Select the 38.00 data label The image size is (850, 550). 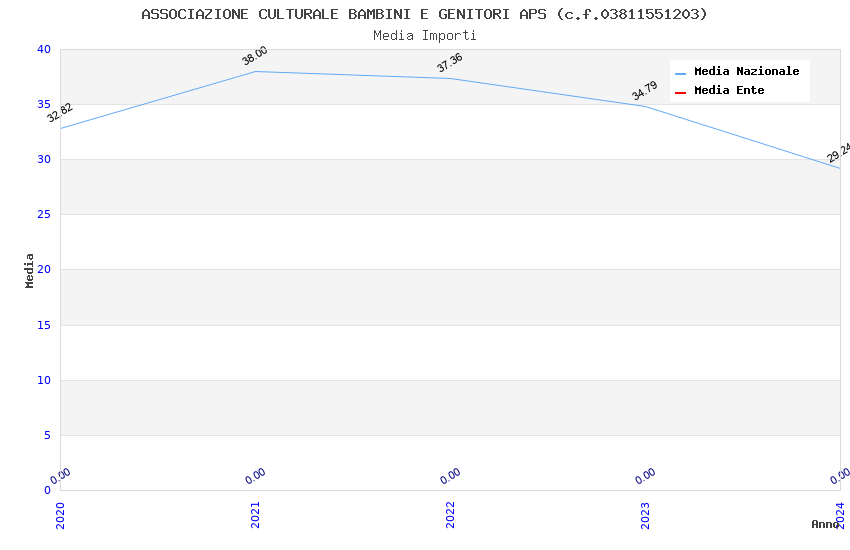[x=254, y=55]
